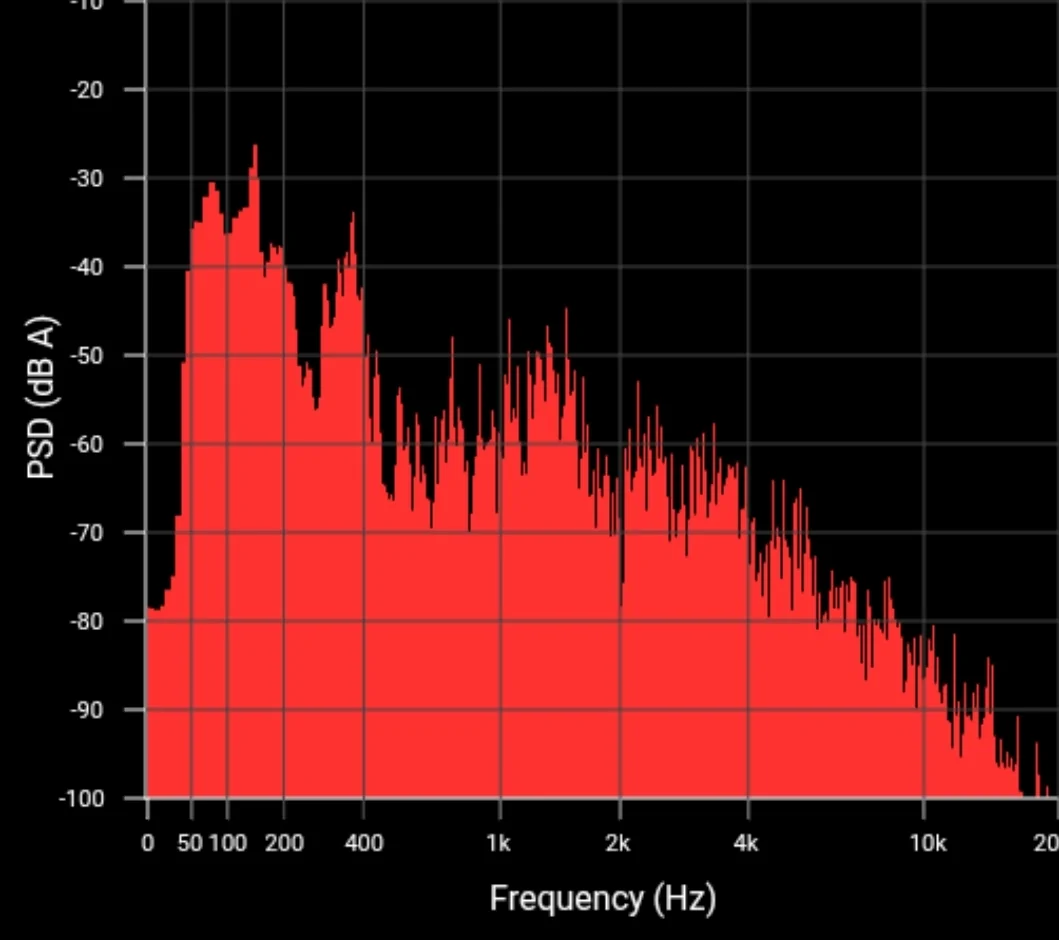This screenshot has width=1059, height=940.
Task: Select the 4k frequency tick label
Action: pyautogui.click(x=746, y=843)
